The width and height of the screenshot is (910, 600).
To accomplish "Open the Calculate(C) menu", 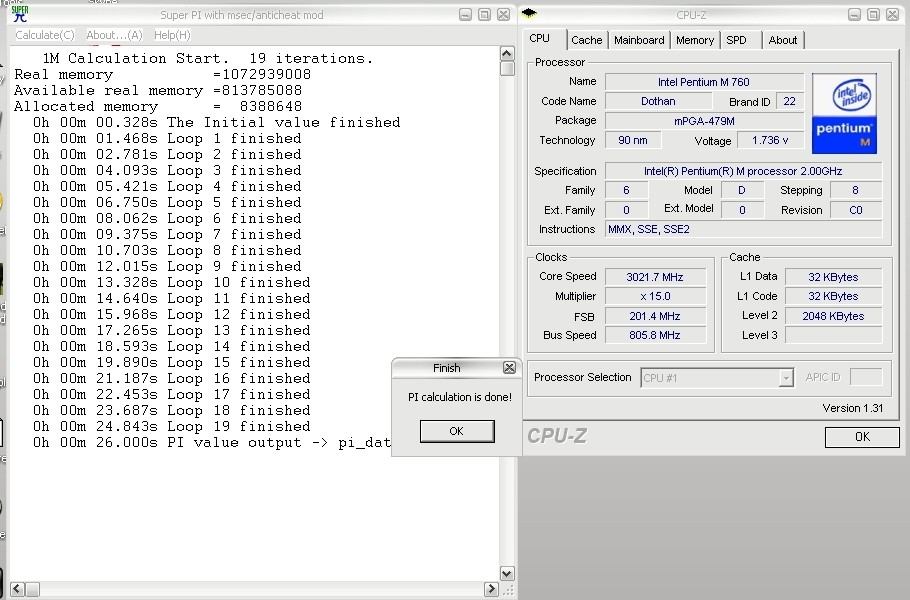I will [45, 35].
